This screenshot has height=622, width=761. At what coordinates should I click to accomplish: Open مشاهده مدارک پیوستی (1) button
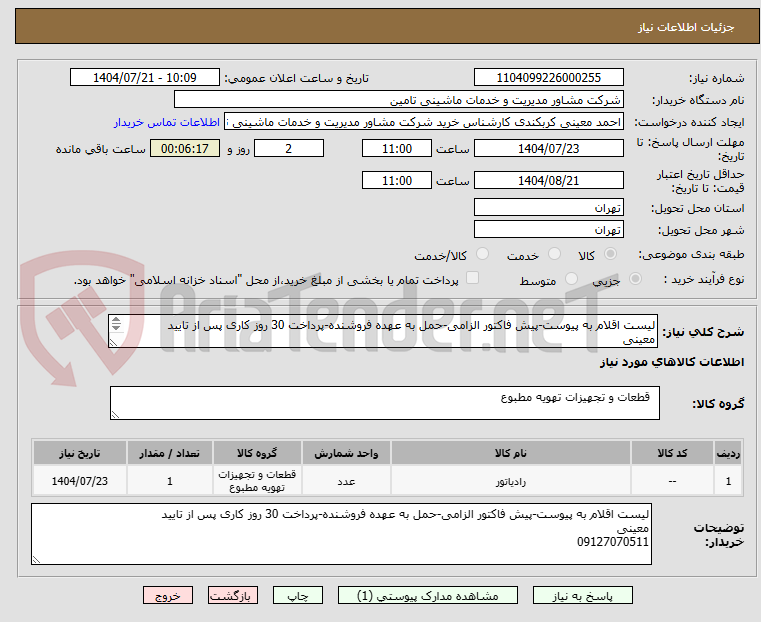pyautogui.click(x=428, y=595)
